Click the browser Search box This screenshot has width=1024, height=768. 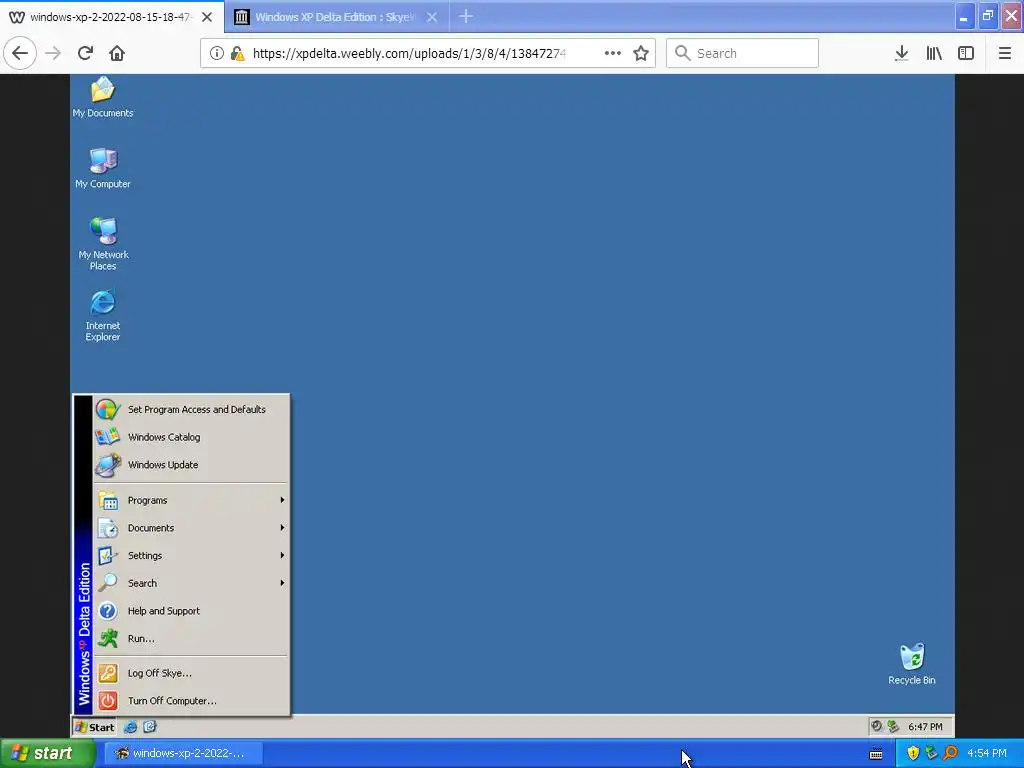[743, 53]
